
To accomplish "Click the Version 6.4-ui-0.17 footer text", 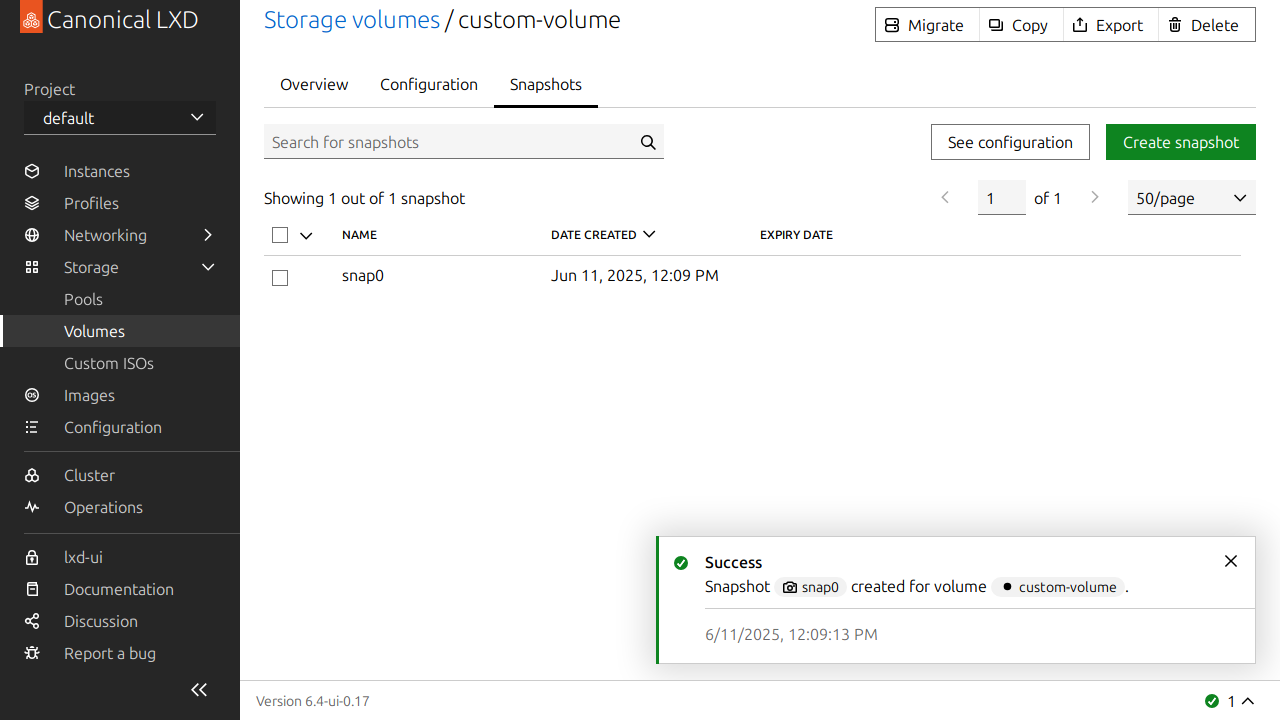I will click(313, 701).
